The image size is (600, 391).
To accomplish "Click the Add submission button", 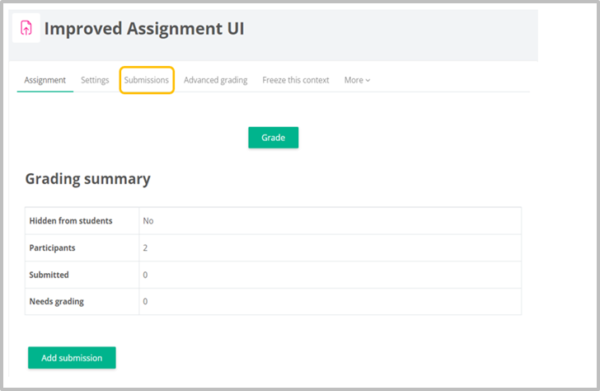I will point(72,358).
